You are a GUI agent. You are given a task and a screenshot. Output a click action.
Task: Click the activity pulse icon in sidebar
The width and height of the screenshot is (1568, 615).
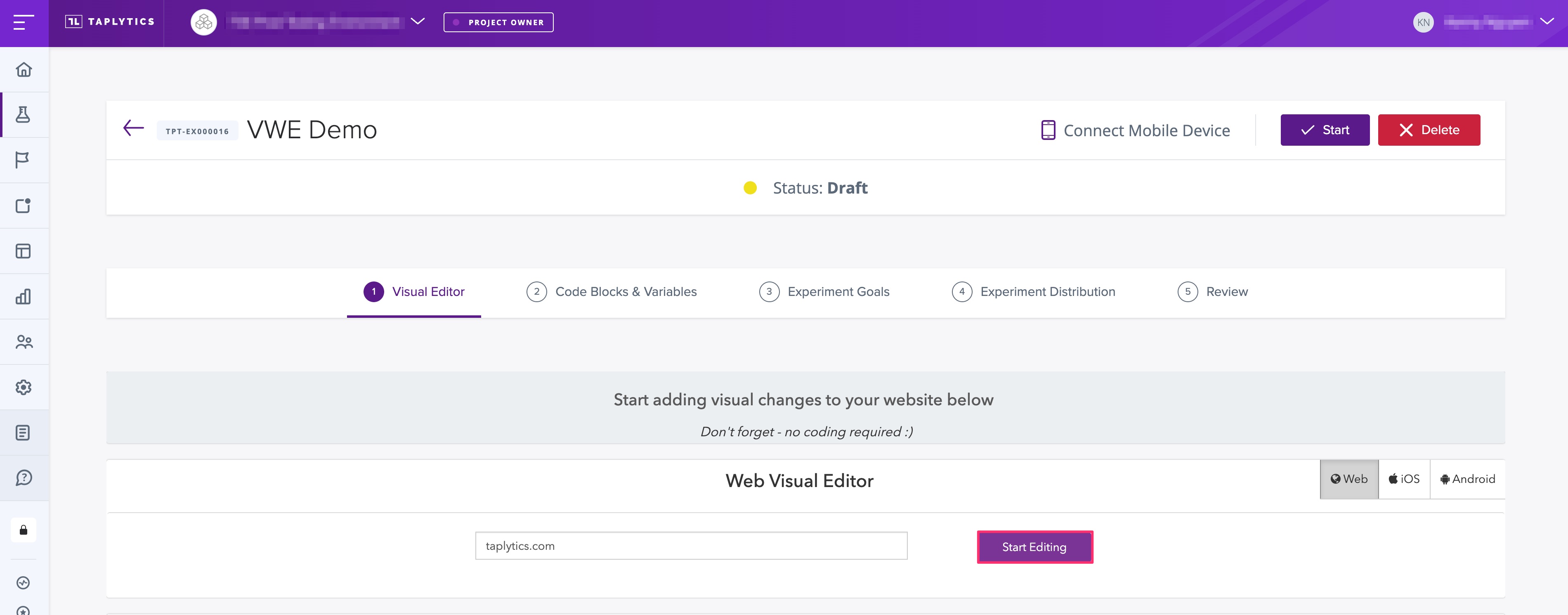tap(24, 583)
